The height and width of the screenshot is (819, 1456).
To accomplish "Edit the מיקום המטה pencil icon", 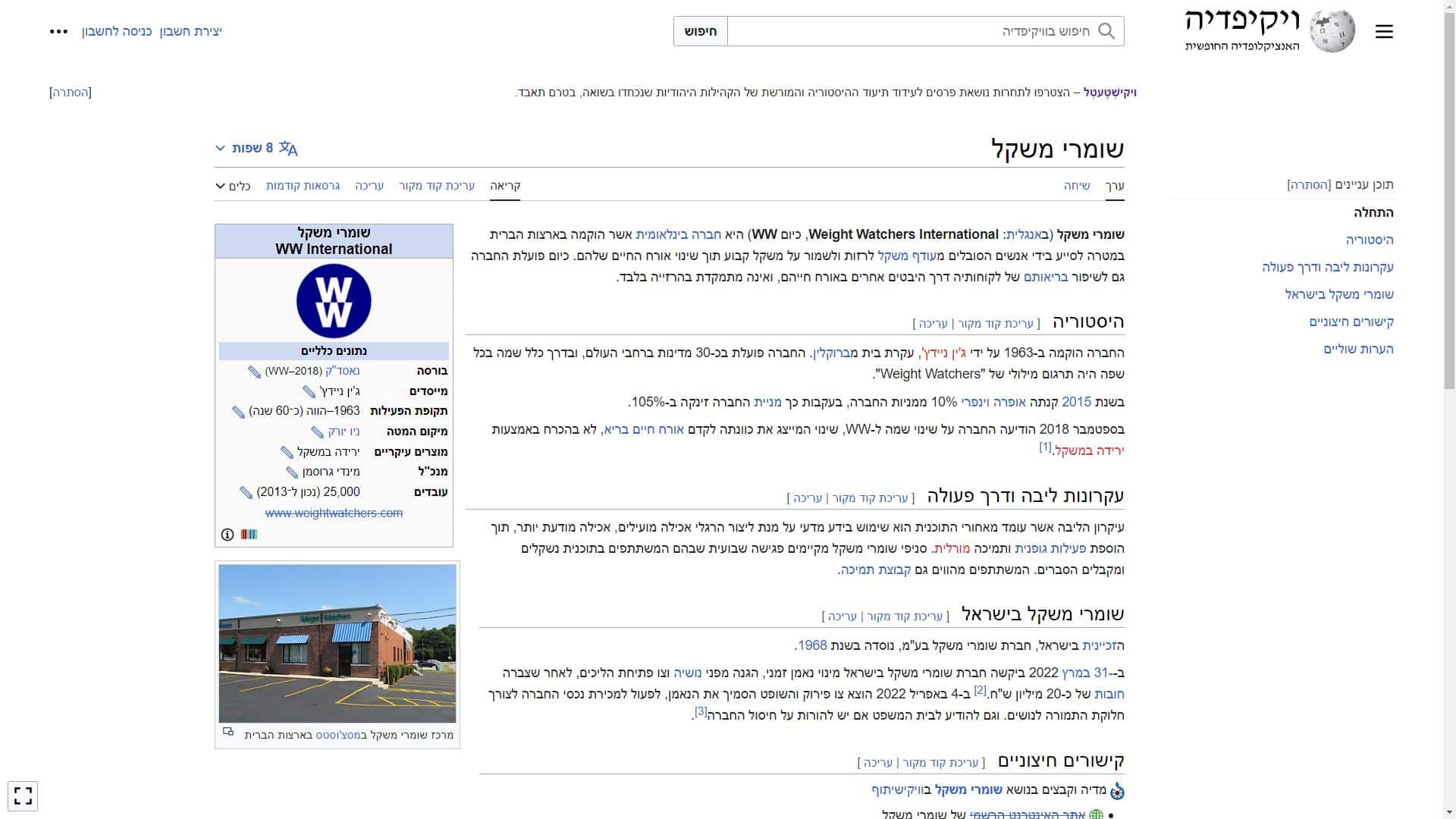I will (317, 432).
